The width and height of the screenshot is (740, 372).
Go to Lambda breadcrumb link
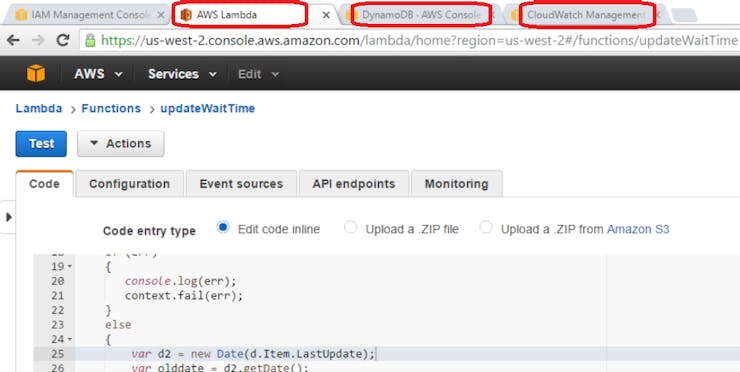(39, 108)
